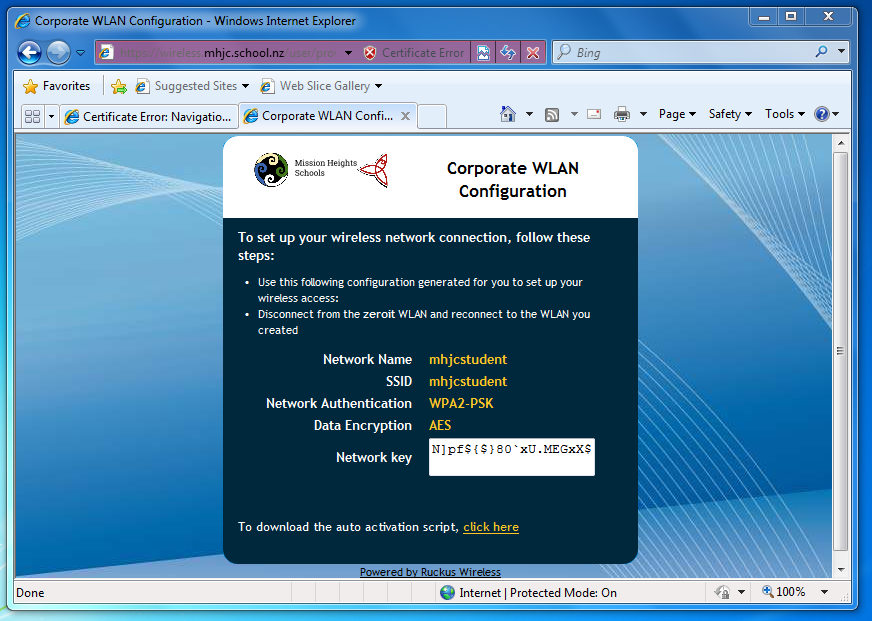Viewport: 872px width, 621px height.
Task: Open the Powered by Ruckus Wireless link
Action: coord(430,572)
